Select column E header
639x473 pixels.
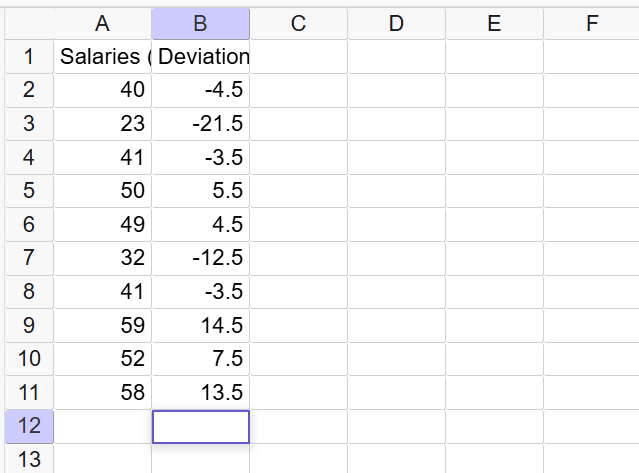494,24
